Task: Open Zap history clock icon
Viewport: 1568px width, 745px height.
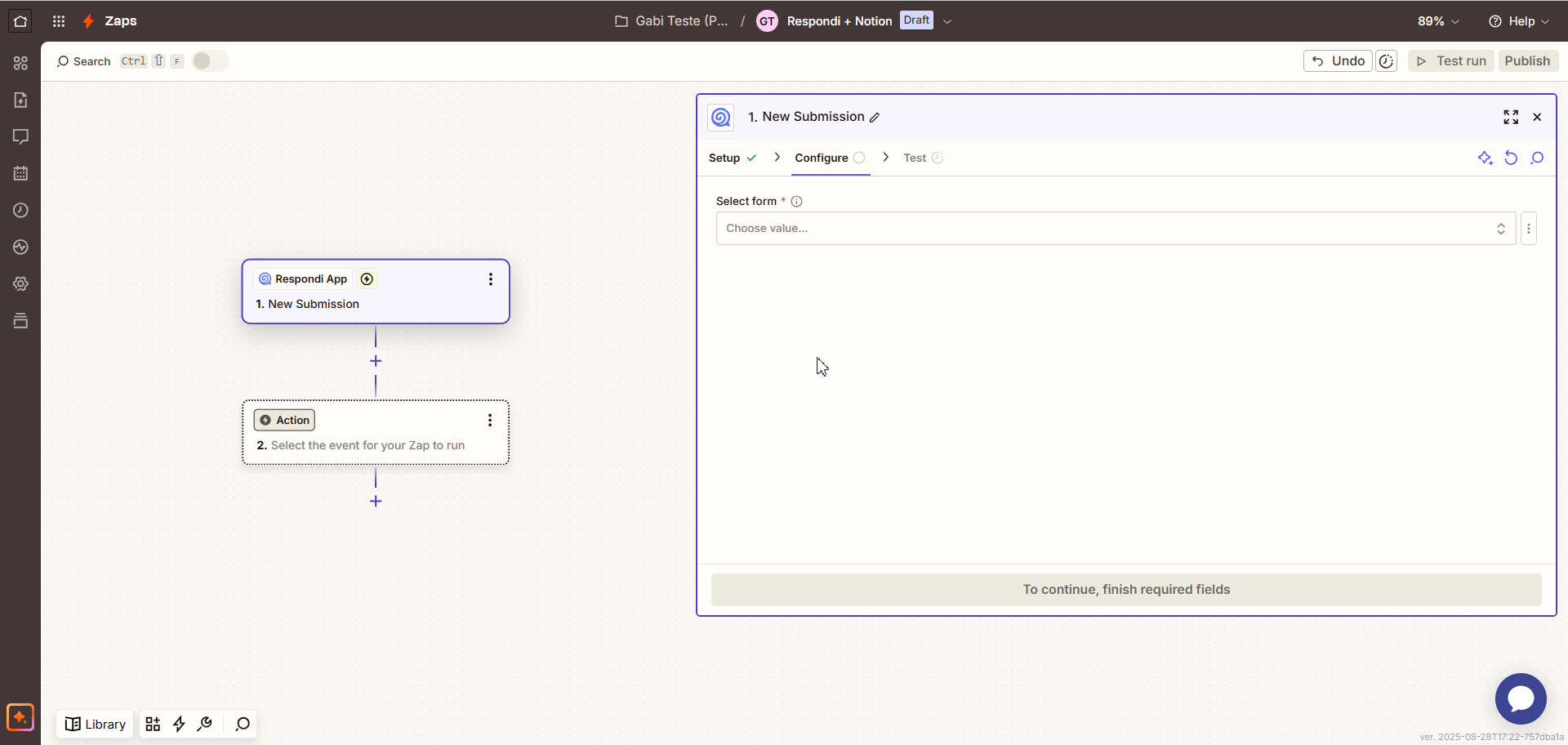Action: point(20,210)
